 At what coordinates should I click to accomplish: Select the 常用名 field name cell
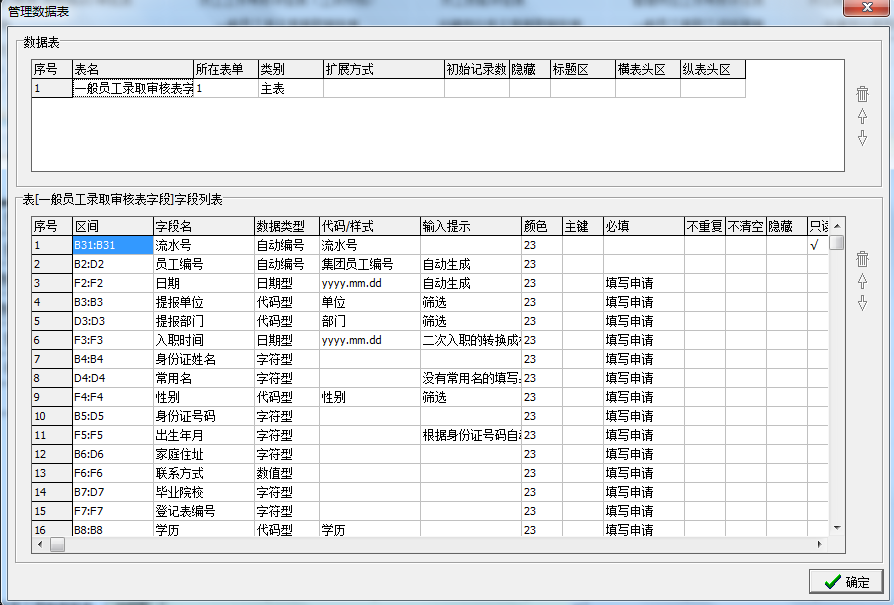[x=204, y=378]
